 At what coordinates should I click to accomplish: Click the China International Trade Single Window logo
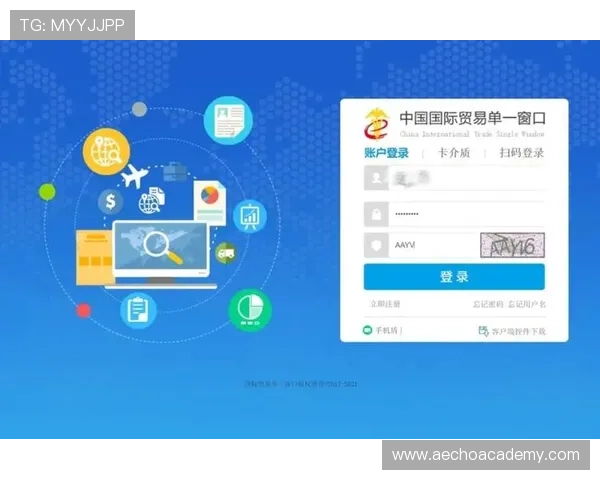coord(378,123)
